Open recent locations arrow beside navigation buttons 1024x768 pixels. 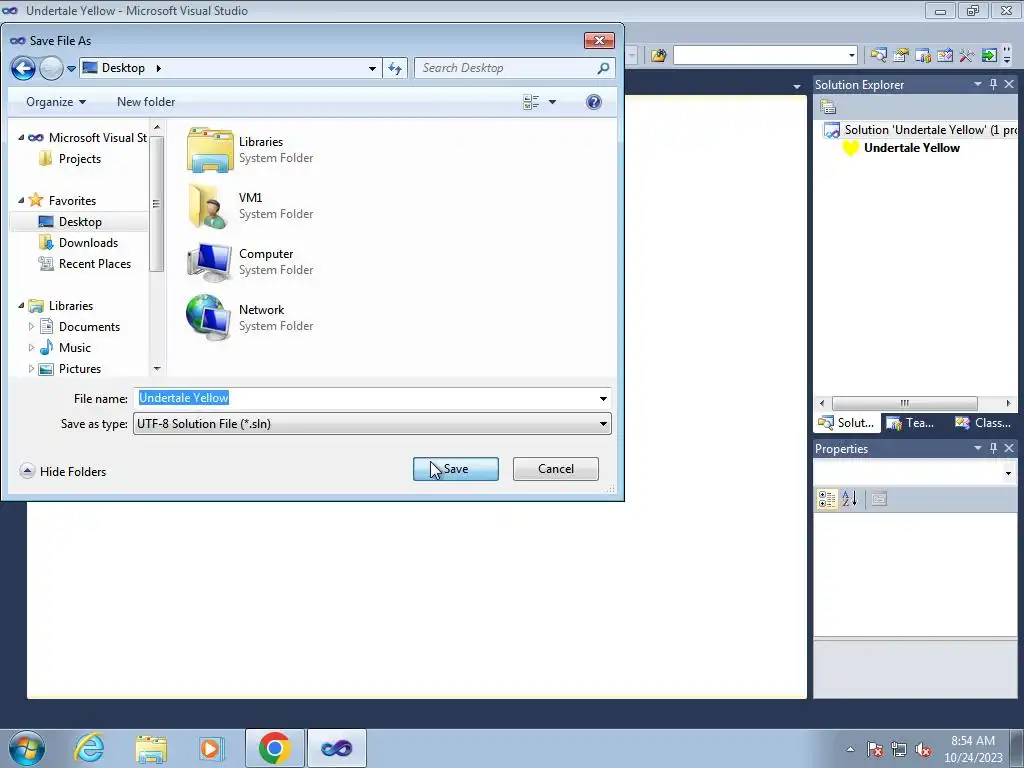[x=71, y=69]
